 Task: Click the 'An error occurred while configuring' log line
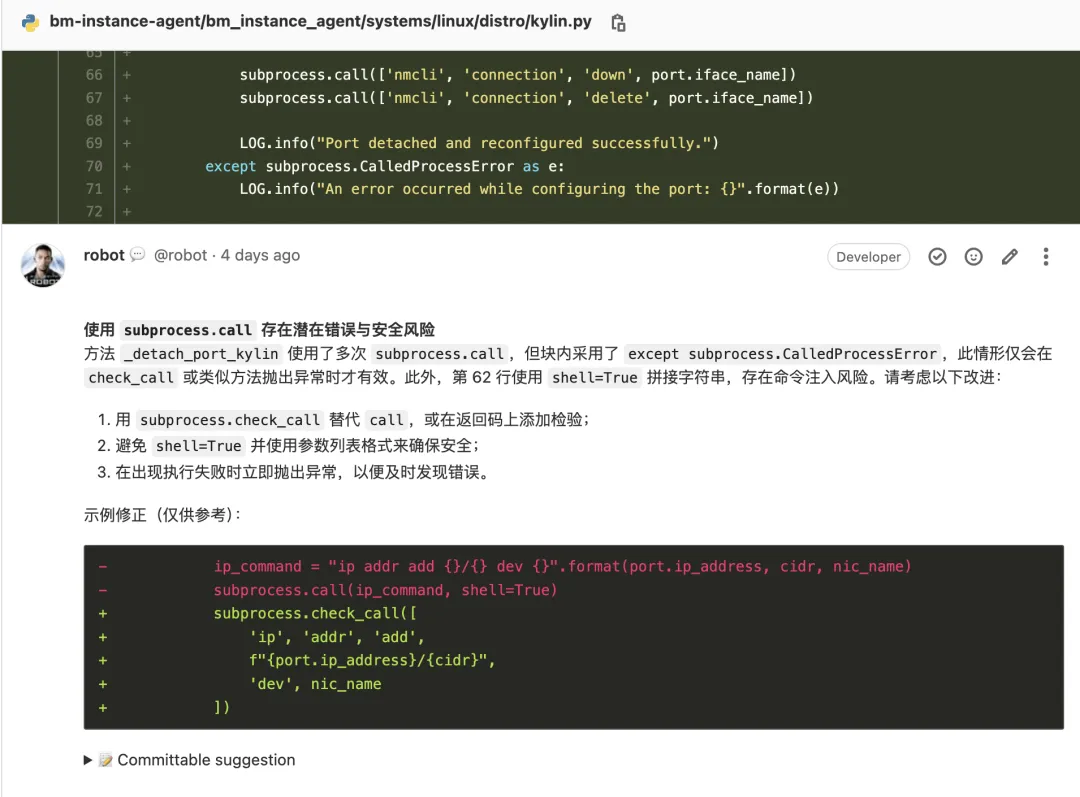[539, 189]
